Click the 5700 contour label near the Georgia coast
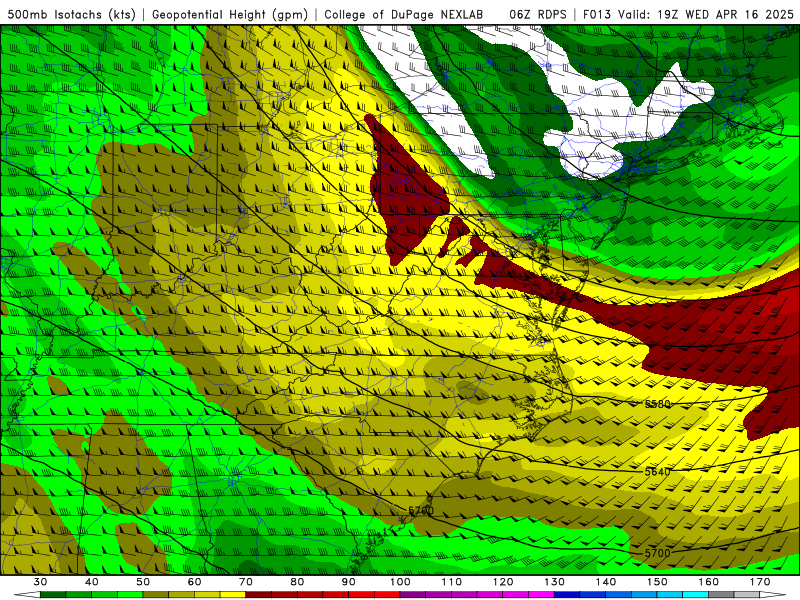The height and width of the screenshot is (600, 800). (x=421, y=511)
